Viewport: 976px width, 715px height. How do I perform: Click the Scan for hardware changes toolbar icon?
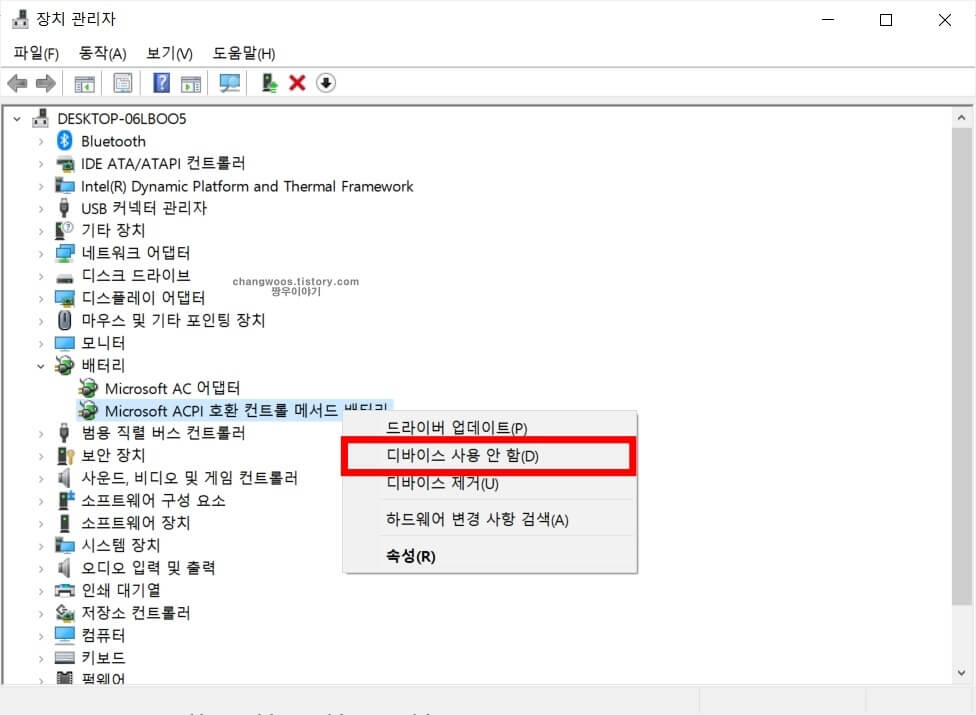(x=228, y=83)
